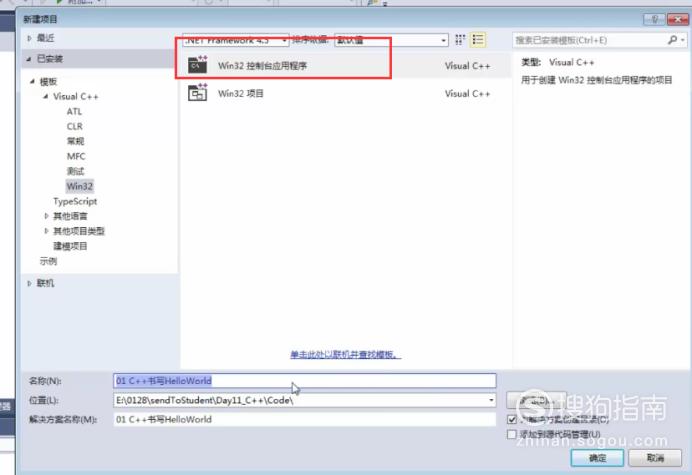The height and width of the screenshot is (475, 692).
Task: Click 确定 to confirm
Action: point(597,458)
